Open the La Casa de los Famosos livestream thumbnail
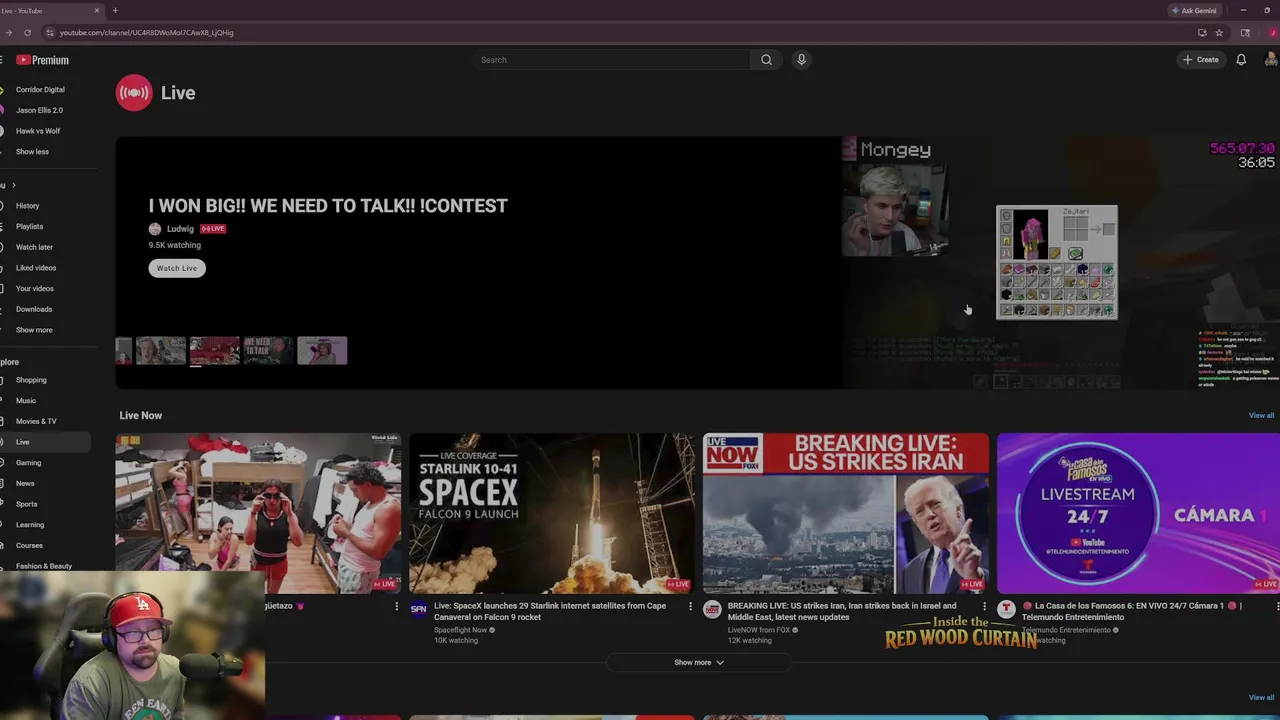This screenshot has width=1280, height=720. point(1138,513)
